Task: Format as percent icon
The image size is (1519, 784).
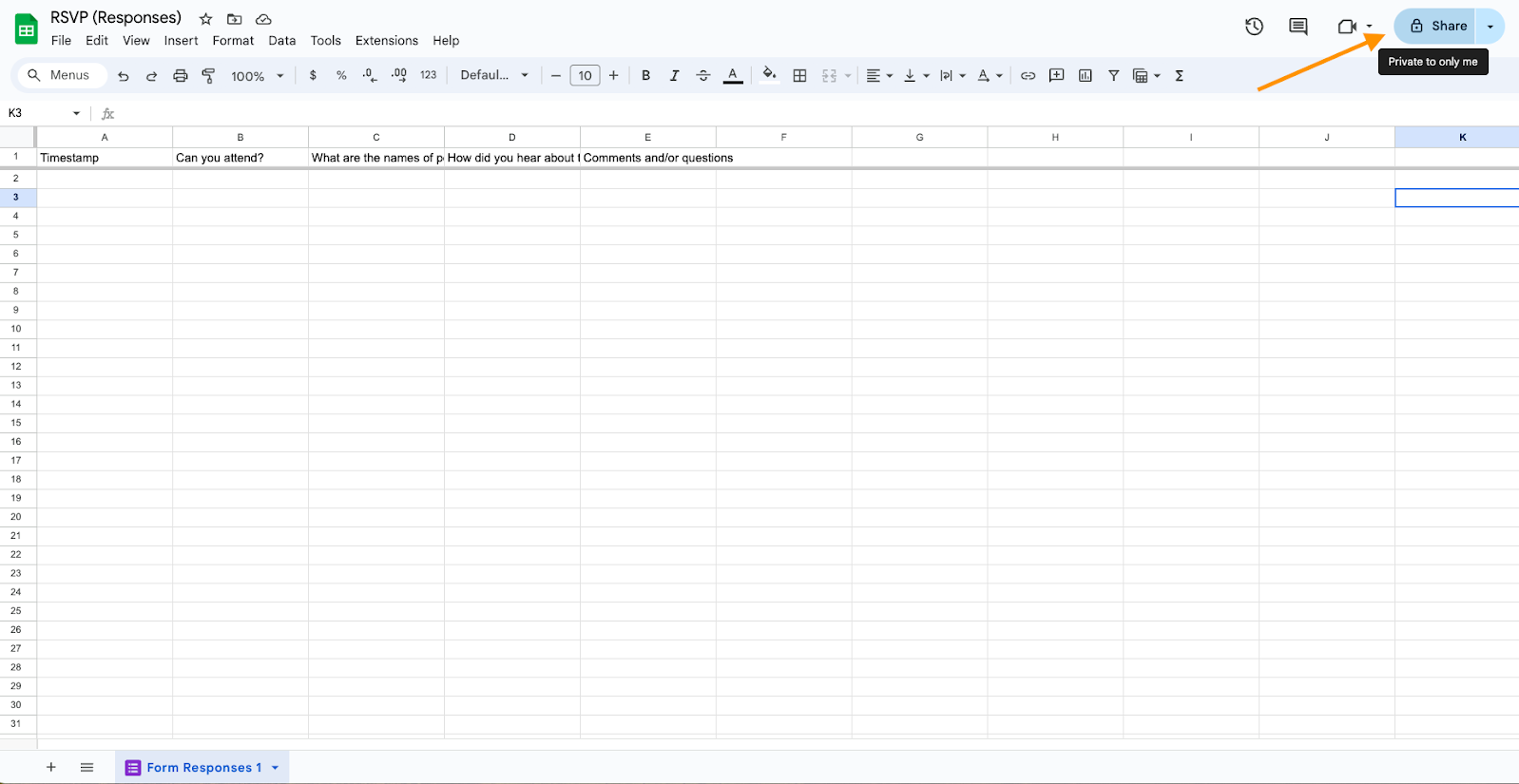Action: [341, 75]
